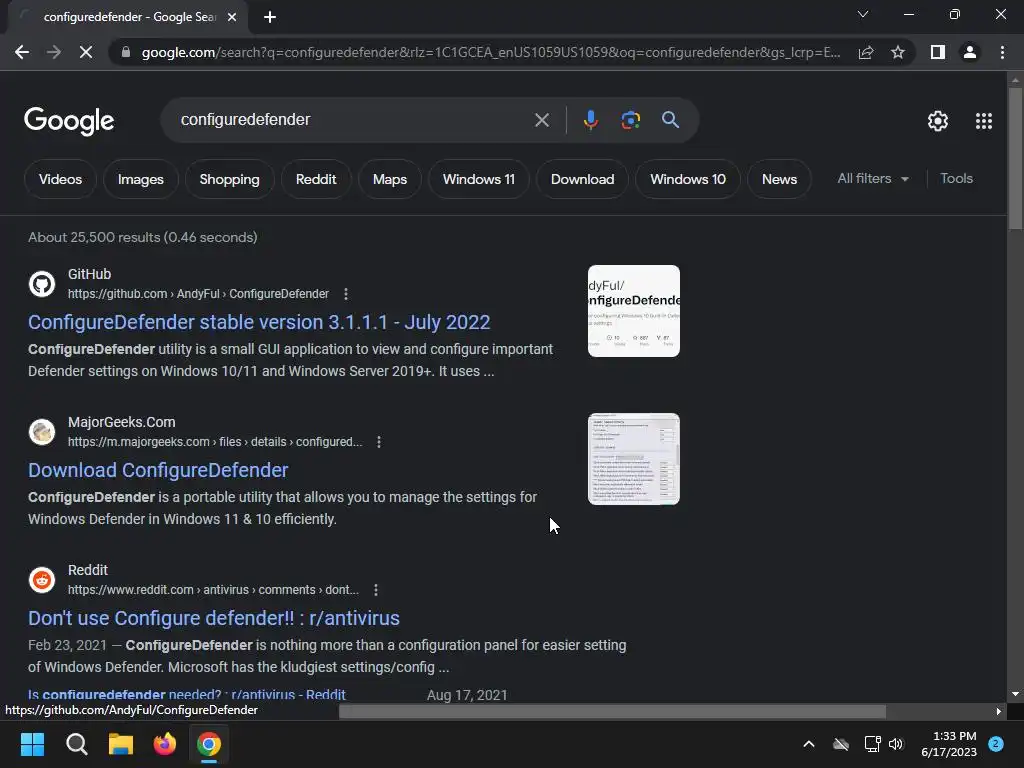Filter results by Maps
This screenshot has height=768, width=1024.
click(390, 179)
